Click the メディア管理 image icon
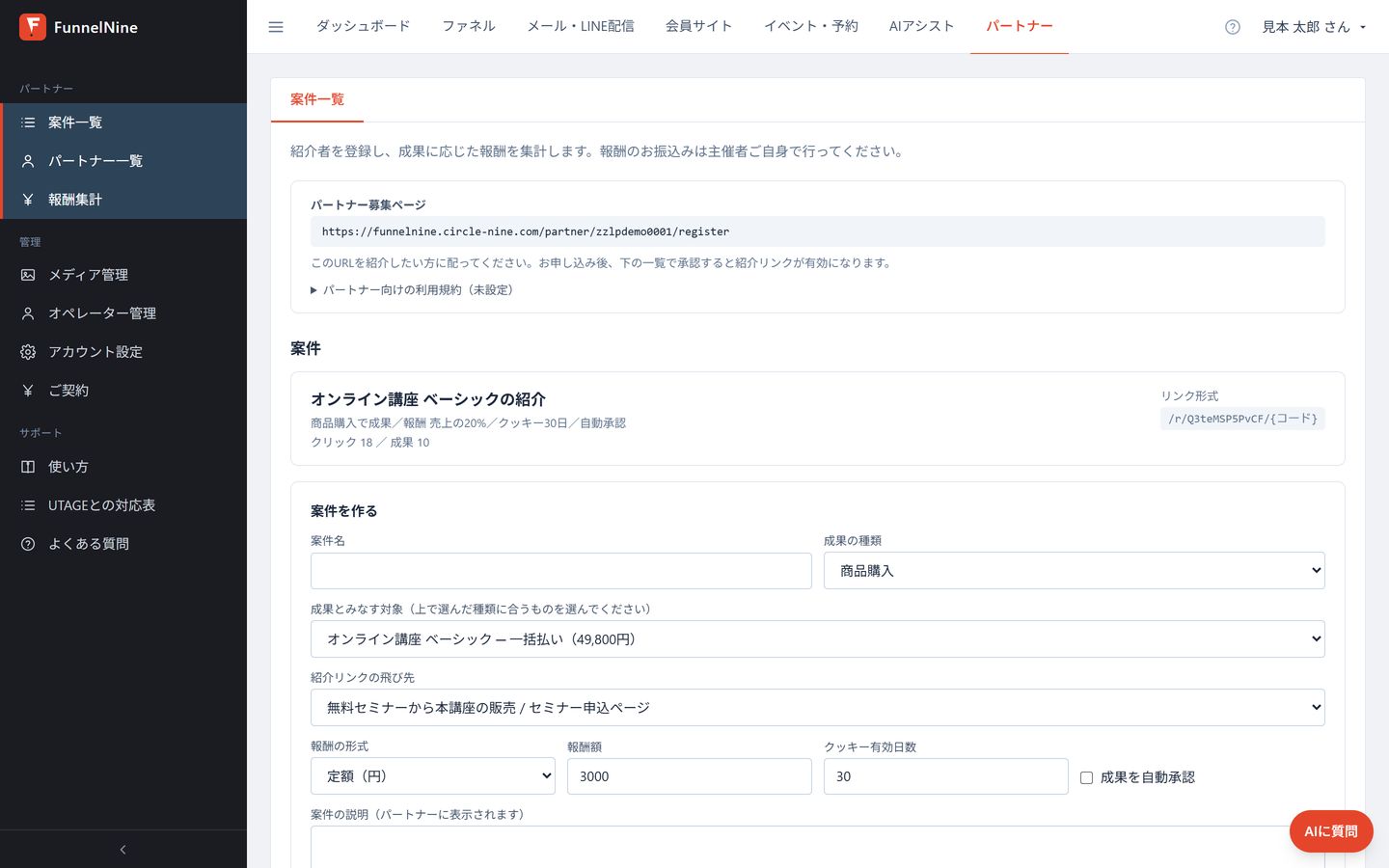The width and height of the screenshot is (1389, 868). coord(28,275)
